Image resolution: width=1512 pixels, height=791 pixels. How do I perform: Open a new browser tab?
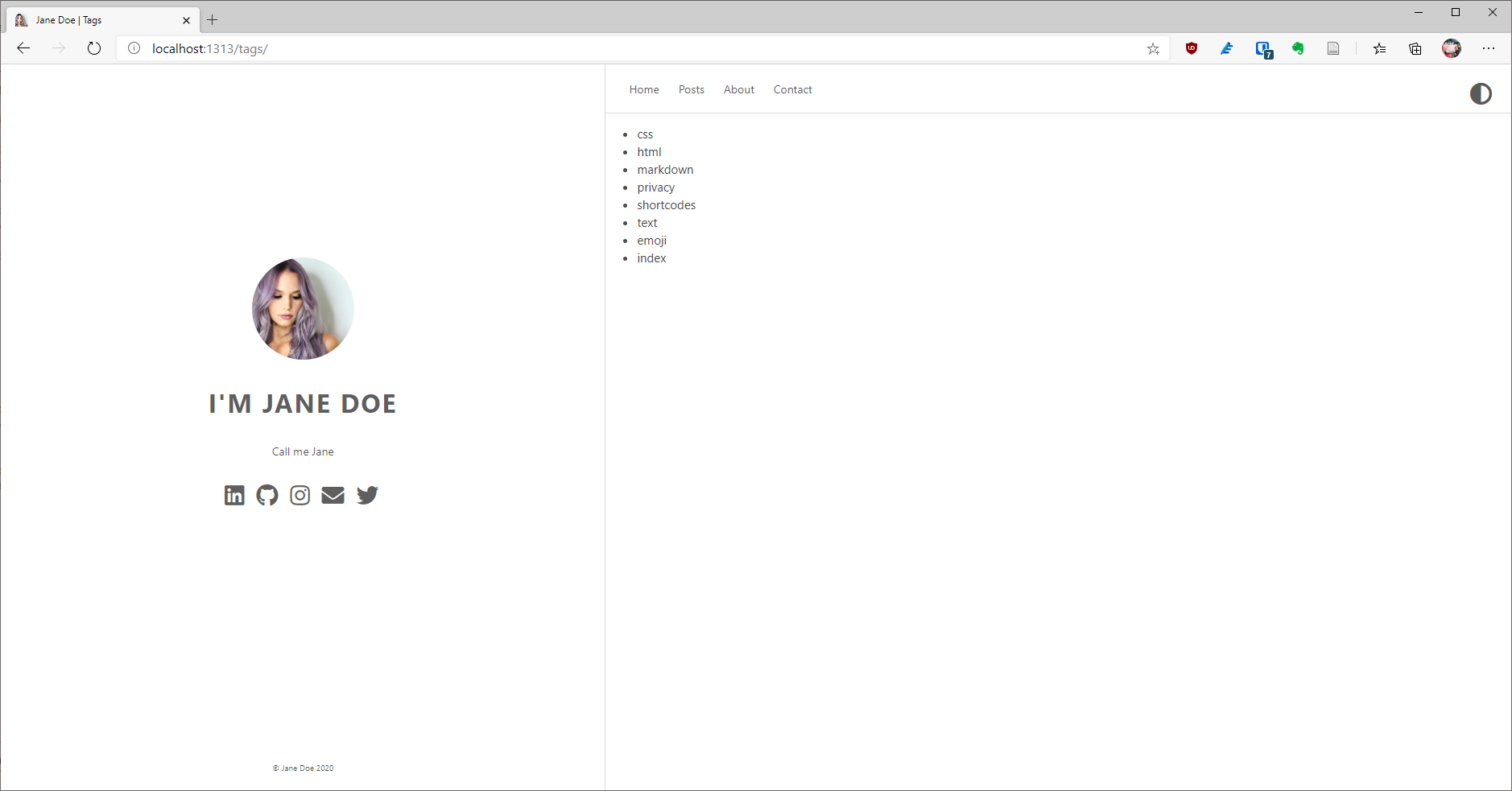tap(213, 20)
